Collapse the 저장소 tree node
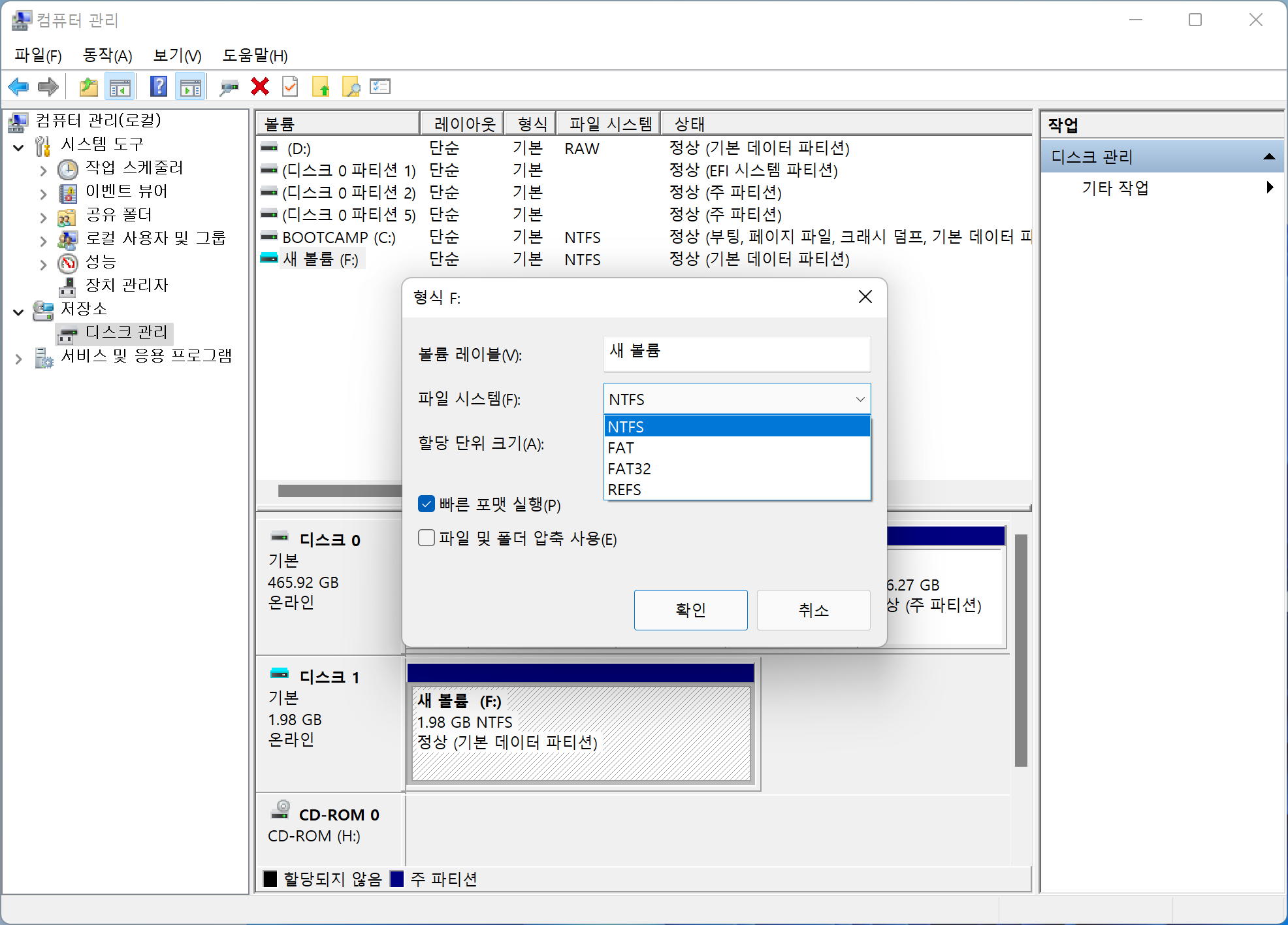The width and height of the screenshot is (1288, 925). pos(19,312)
